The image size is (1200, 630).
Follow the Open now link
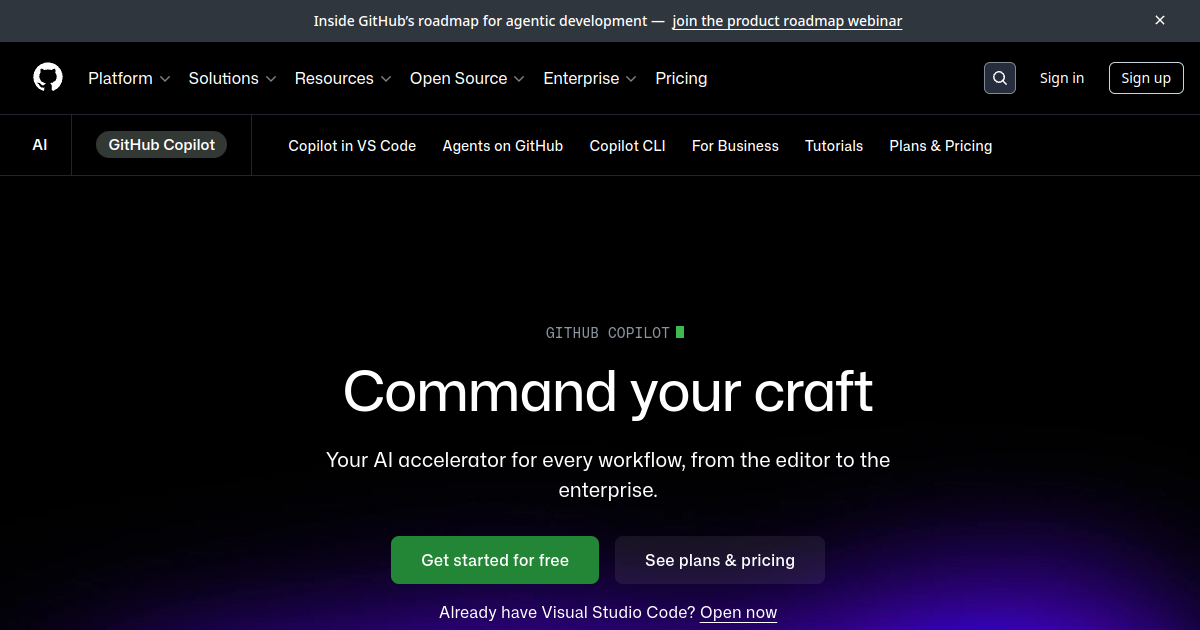pyautogui.click(x=738, y=612)
